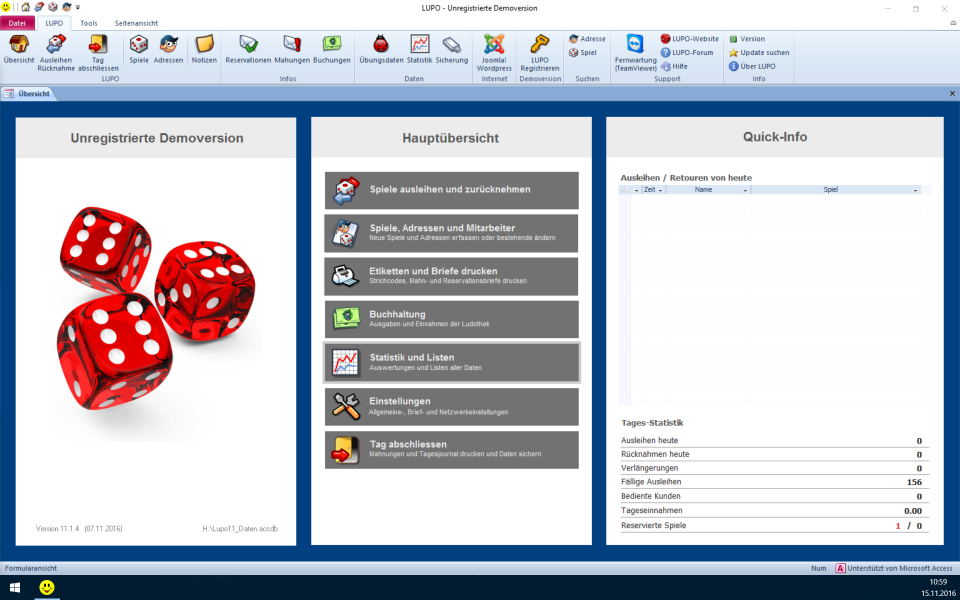Expand the quick access toolbar customize arrow

click(78, 8)
